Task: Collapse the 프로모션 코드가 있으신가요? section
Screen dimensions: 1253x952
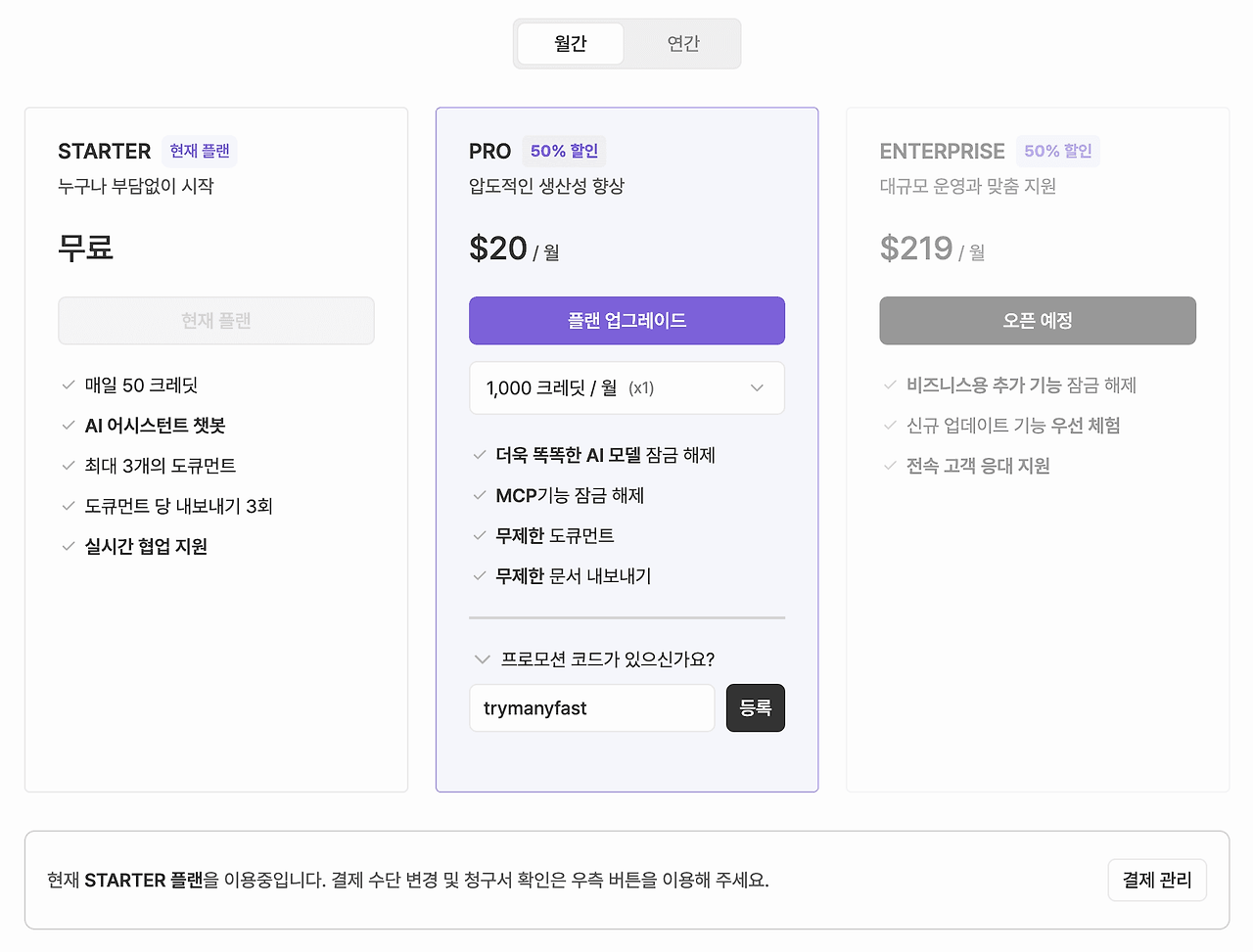Action: pos(482,659)
